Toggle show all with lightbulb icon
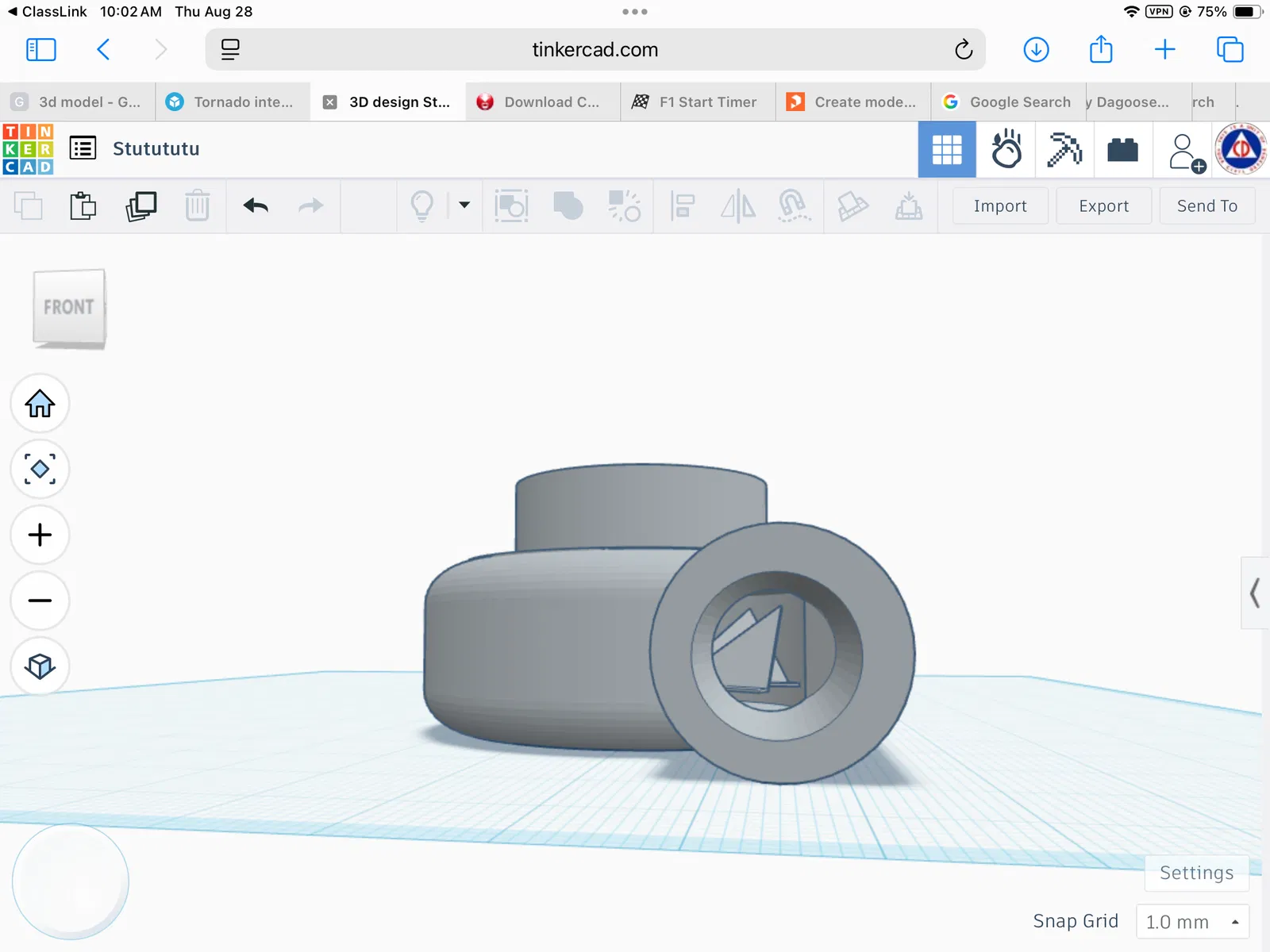 422,206
